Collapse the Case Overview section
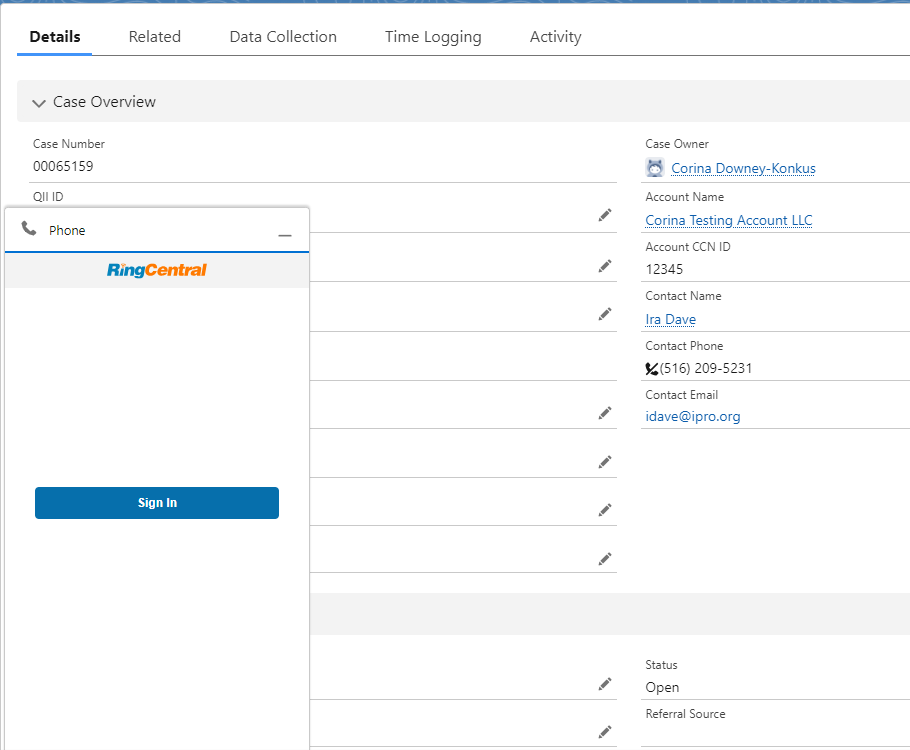Image resolution: width=910 pixels, height=750 pixels. point(39,103)
